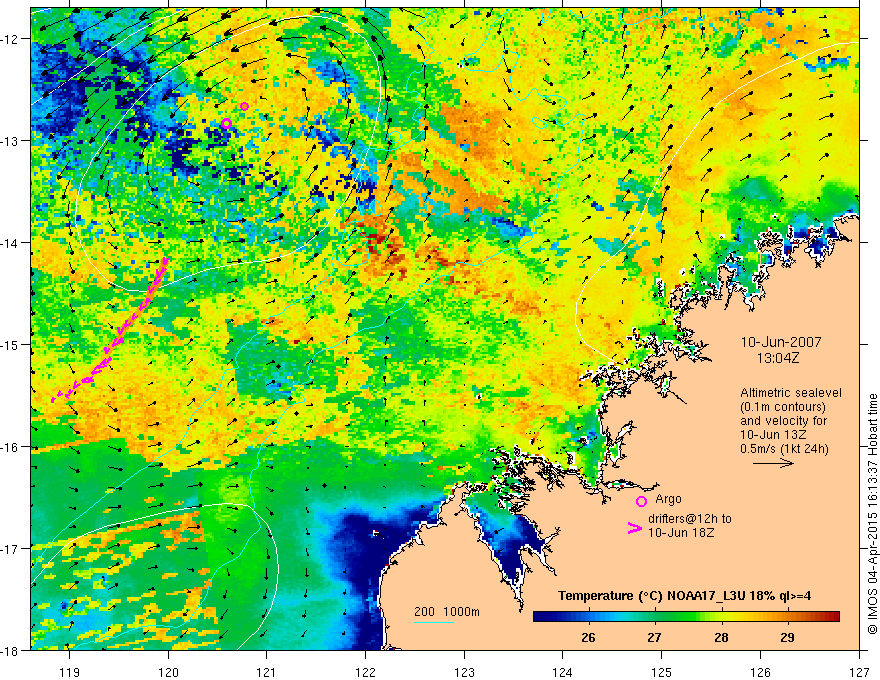Click the 26 tick label under the colorbar
The height and width of the screenshot is (680, 880).
[x=588, y=638]
